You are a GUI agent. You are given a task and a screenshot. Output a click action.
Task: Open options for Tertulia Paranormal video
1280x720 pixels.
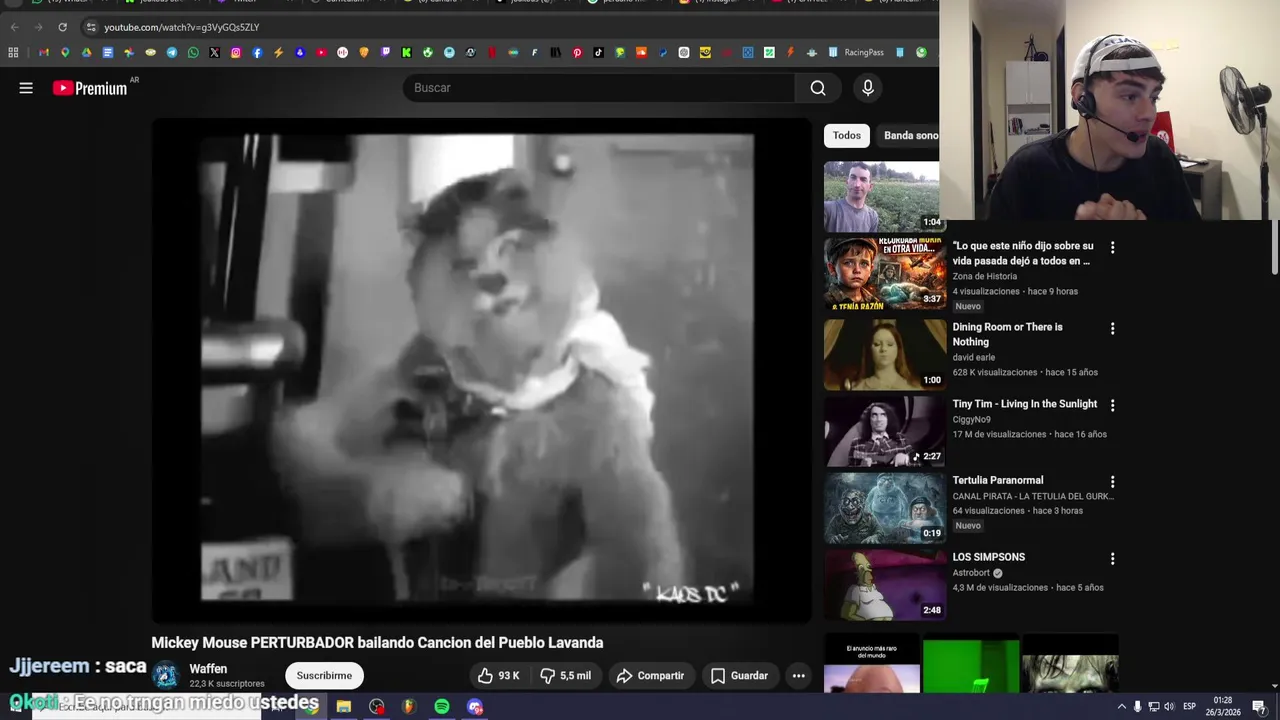click(1112, 482)
